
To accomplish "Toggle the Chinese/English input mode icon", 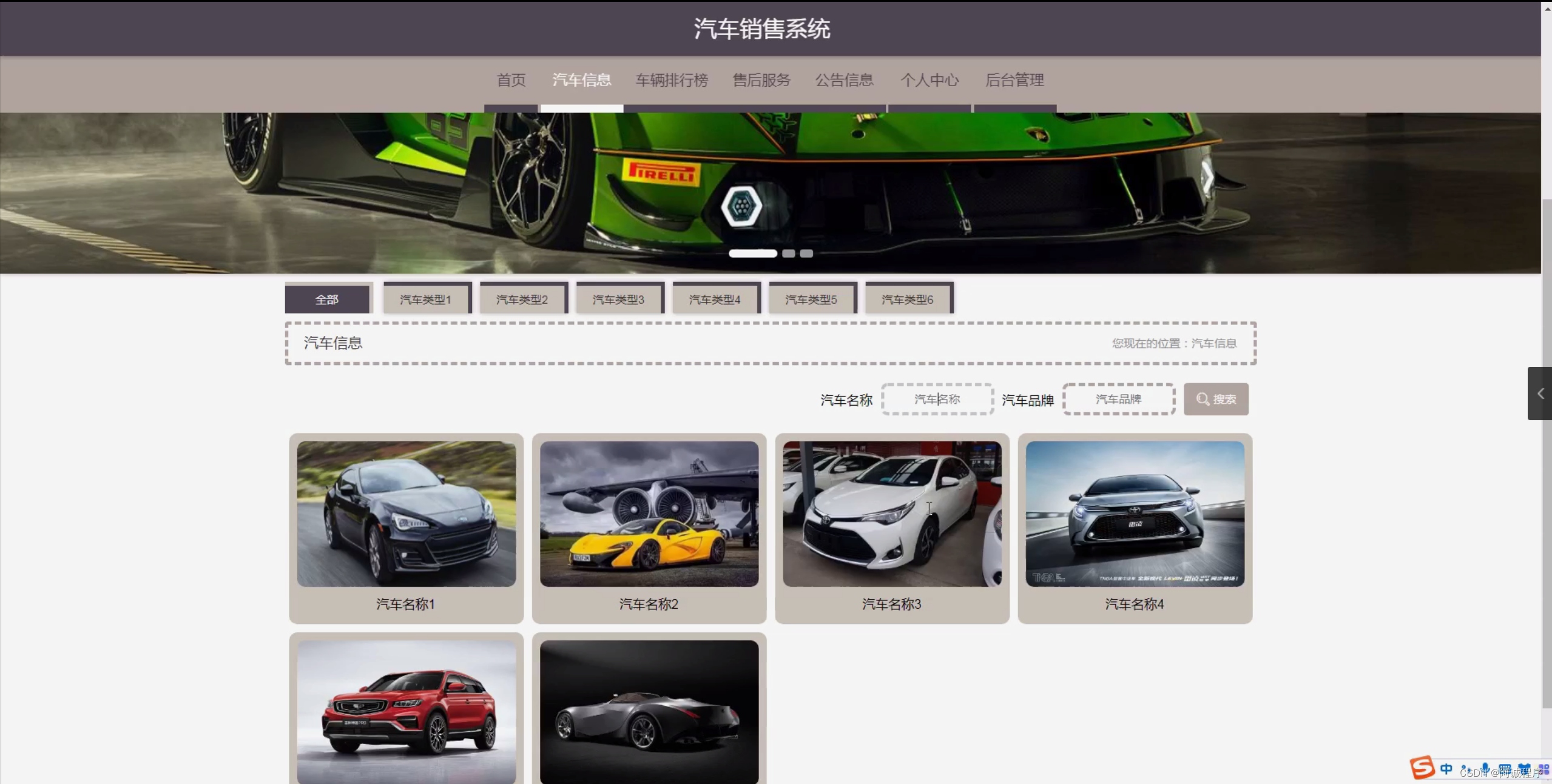I will [x=1446, y=768].
